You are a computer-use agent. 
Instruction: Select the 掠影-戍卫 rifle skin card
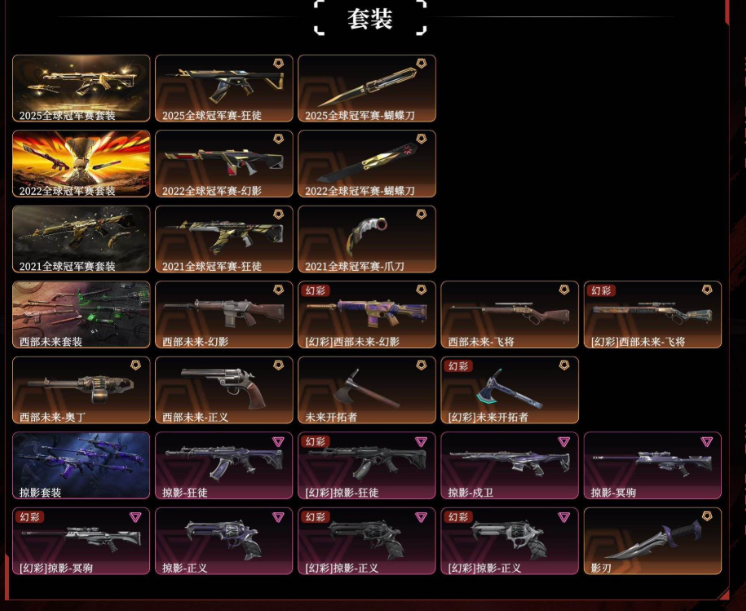510,465
